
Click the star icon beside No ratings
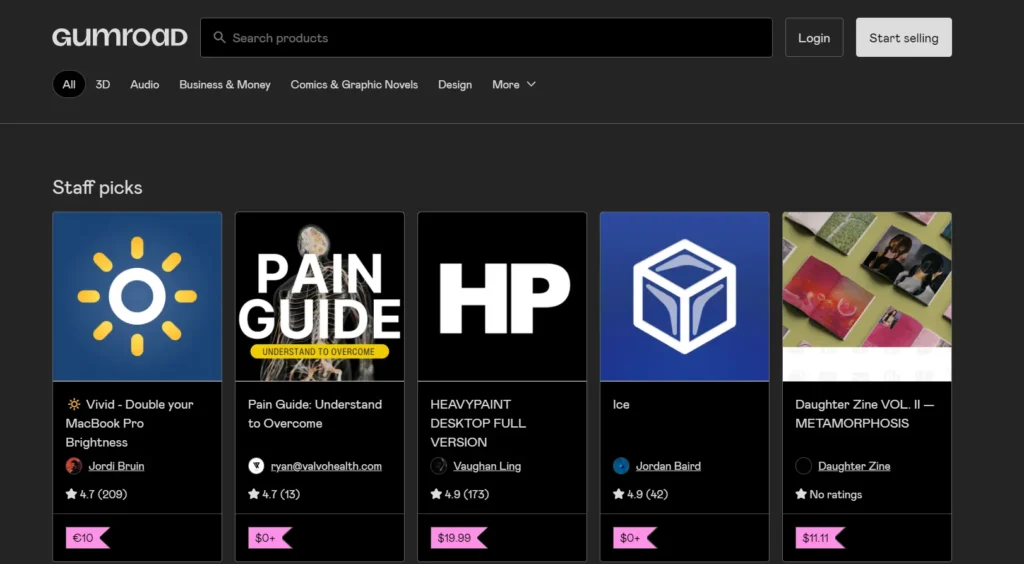tap(801, 494)
